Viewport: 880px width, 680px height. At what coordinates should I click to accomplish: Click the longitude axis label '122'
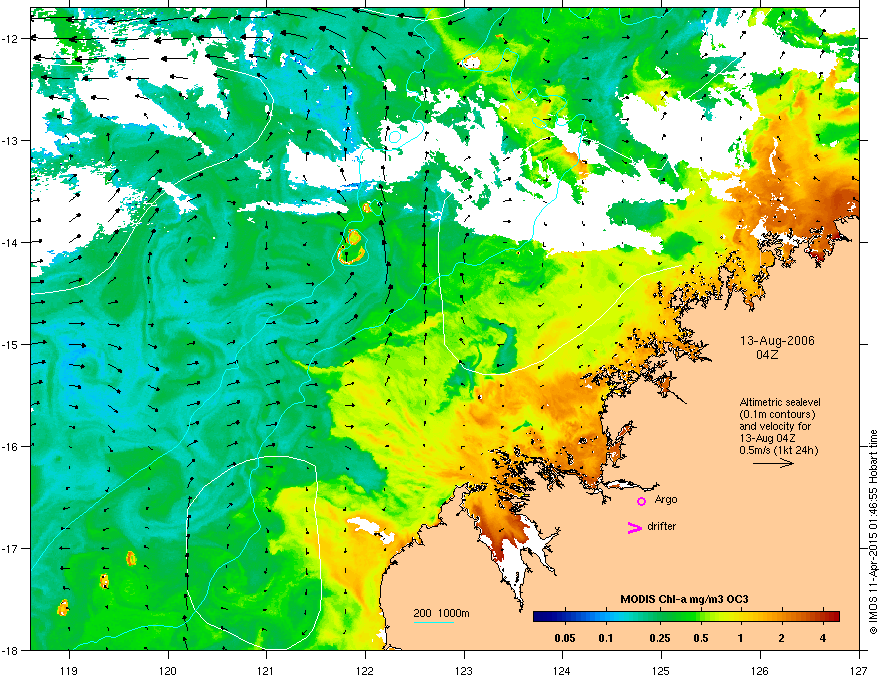365,670
